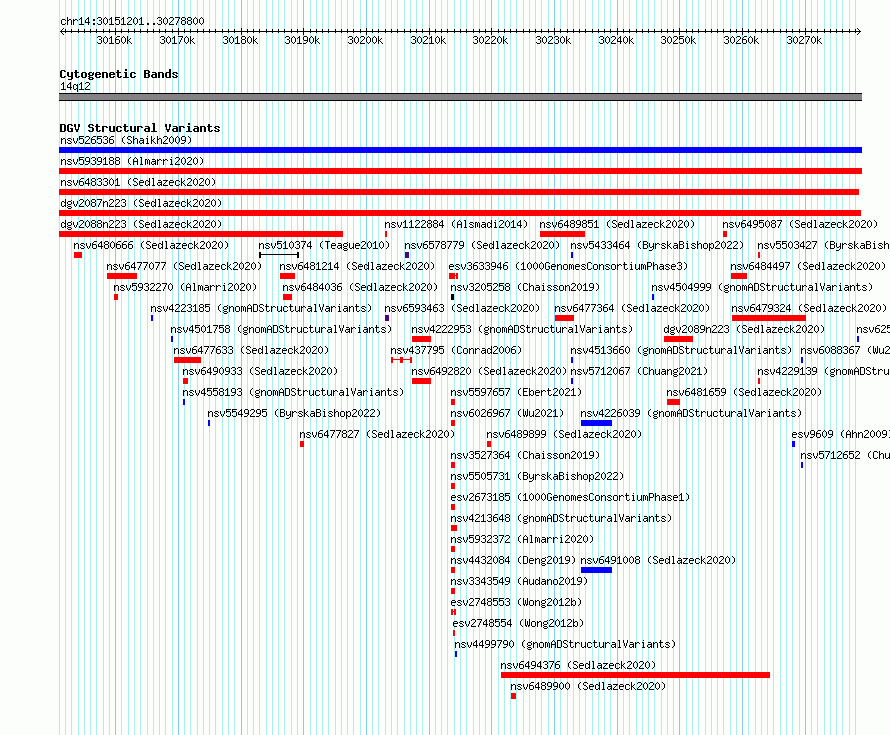
Task: Click nsv4213648 (gnomADStructuralVariants) label
Action: click(561, 518)
